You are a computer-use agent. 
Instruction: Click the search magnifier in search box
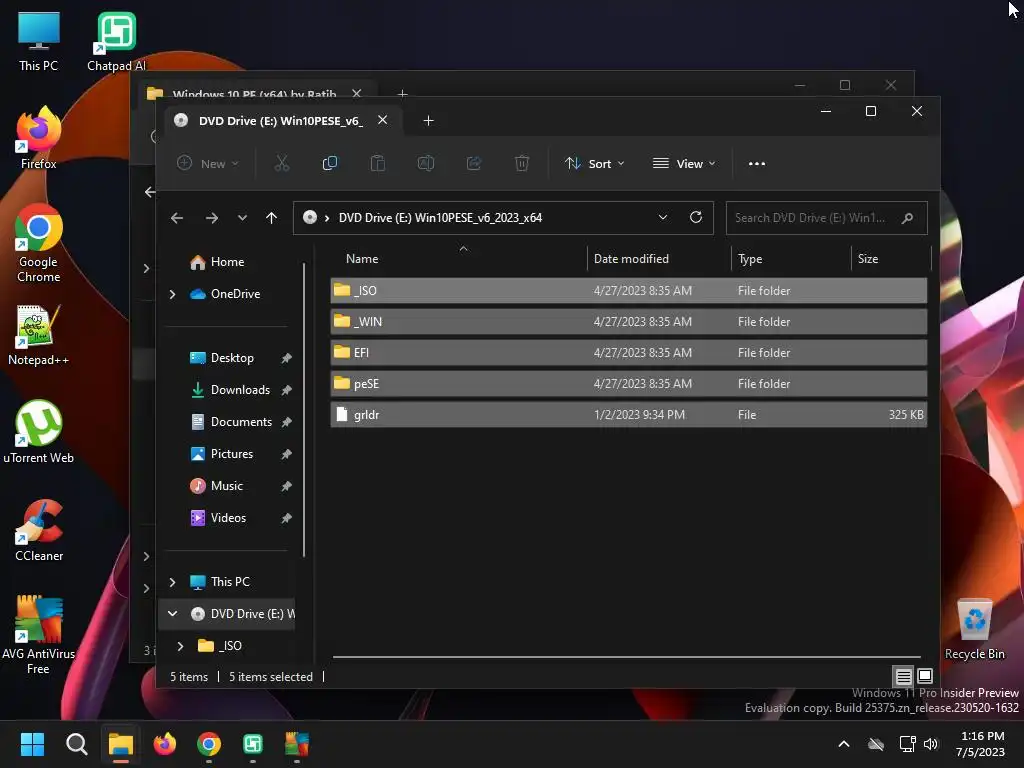[907, 218]
